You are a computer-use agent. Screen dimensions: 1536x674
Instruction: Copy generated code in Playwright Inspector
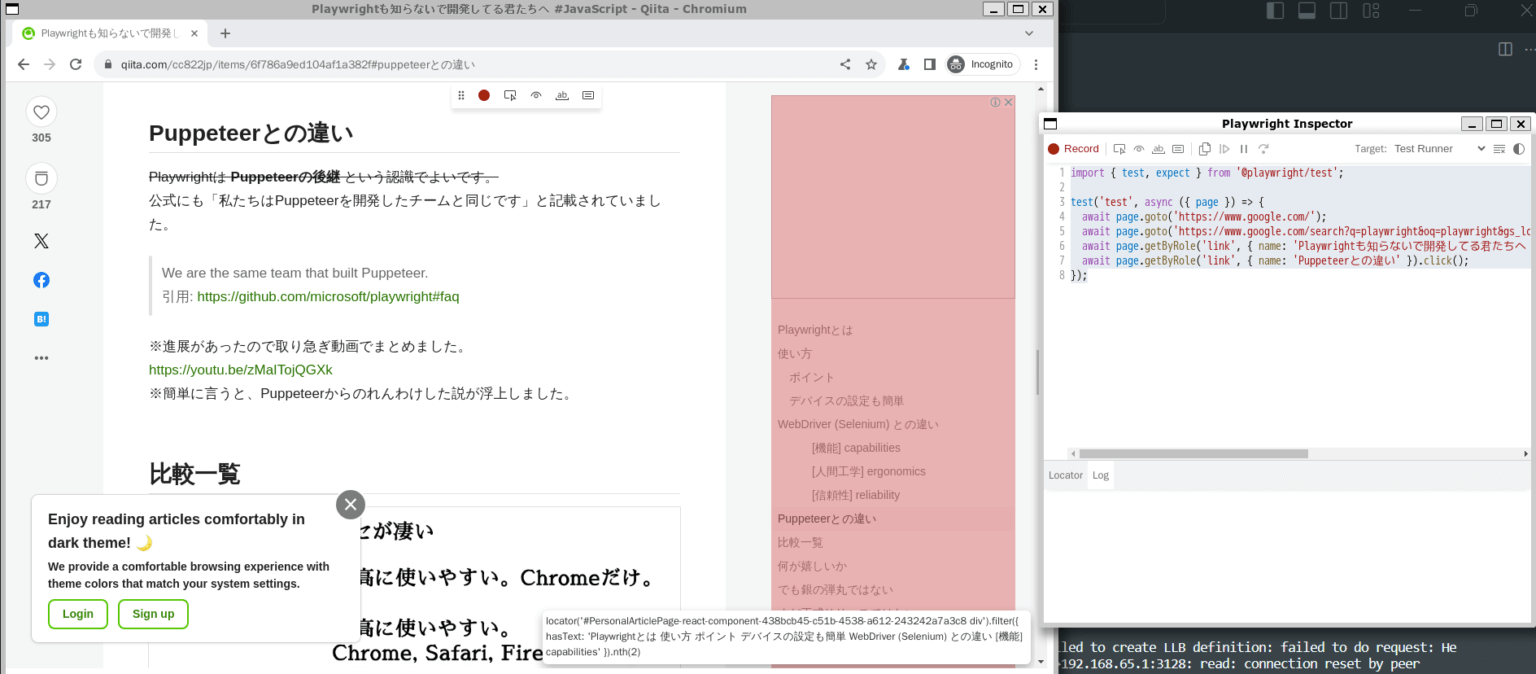tap(1205, 149)
